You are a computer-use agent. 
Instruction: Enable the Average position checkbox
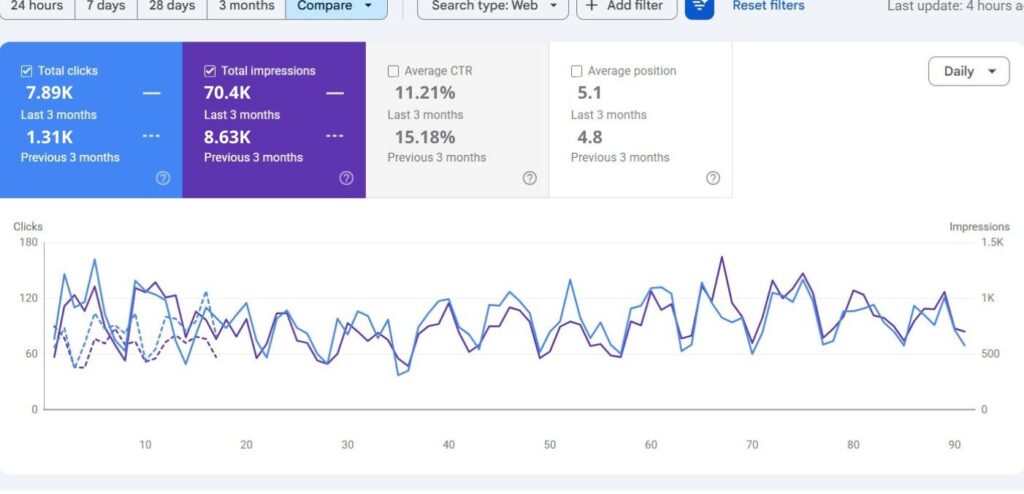(x=577, y=71)
